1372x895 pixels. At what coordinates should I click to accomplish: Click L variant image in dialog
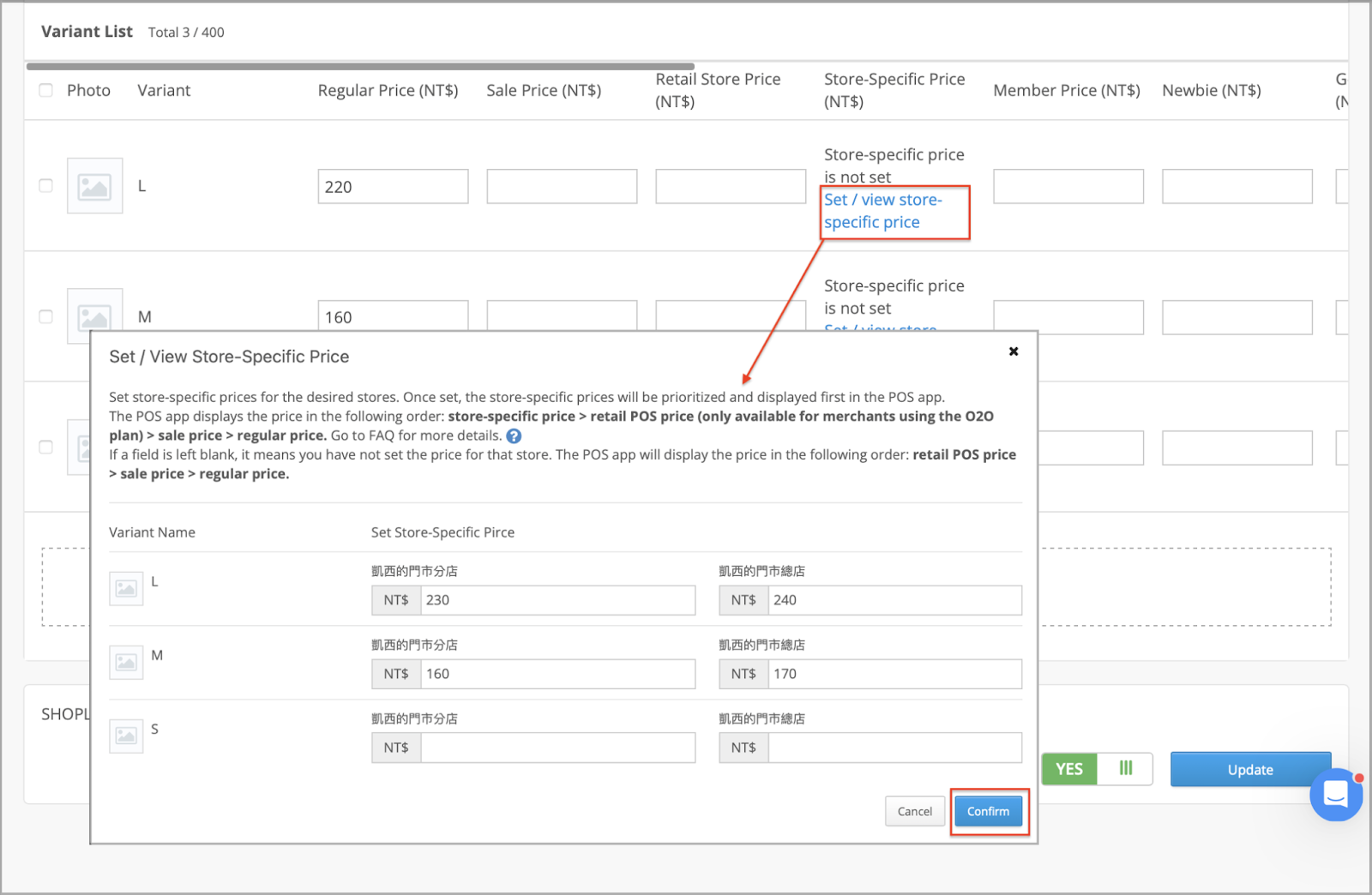[126, 588]
